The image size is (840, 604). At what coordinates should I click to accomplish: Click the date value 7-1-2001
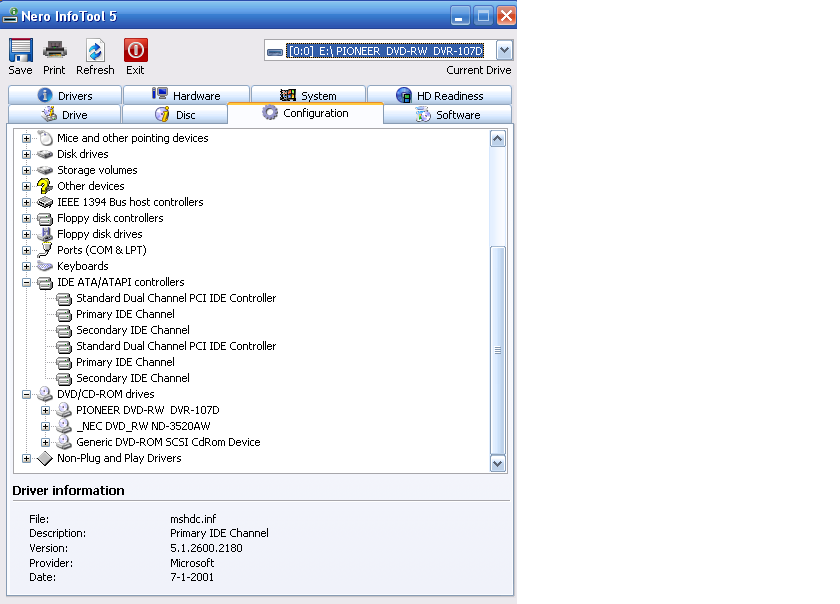192,577
